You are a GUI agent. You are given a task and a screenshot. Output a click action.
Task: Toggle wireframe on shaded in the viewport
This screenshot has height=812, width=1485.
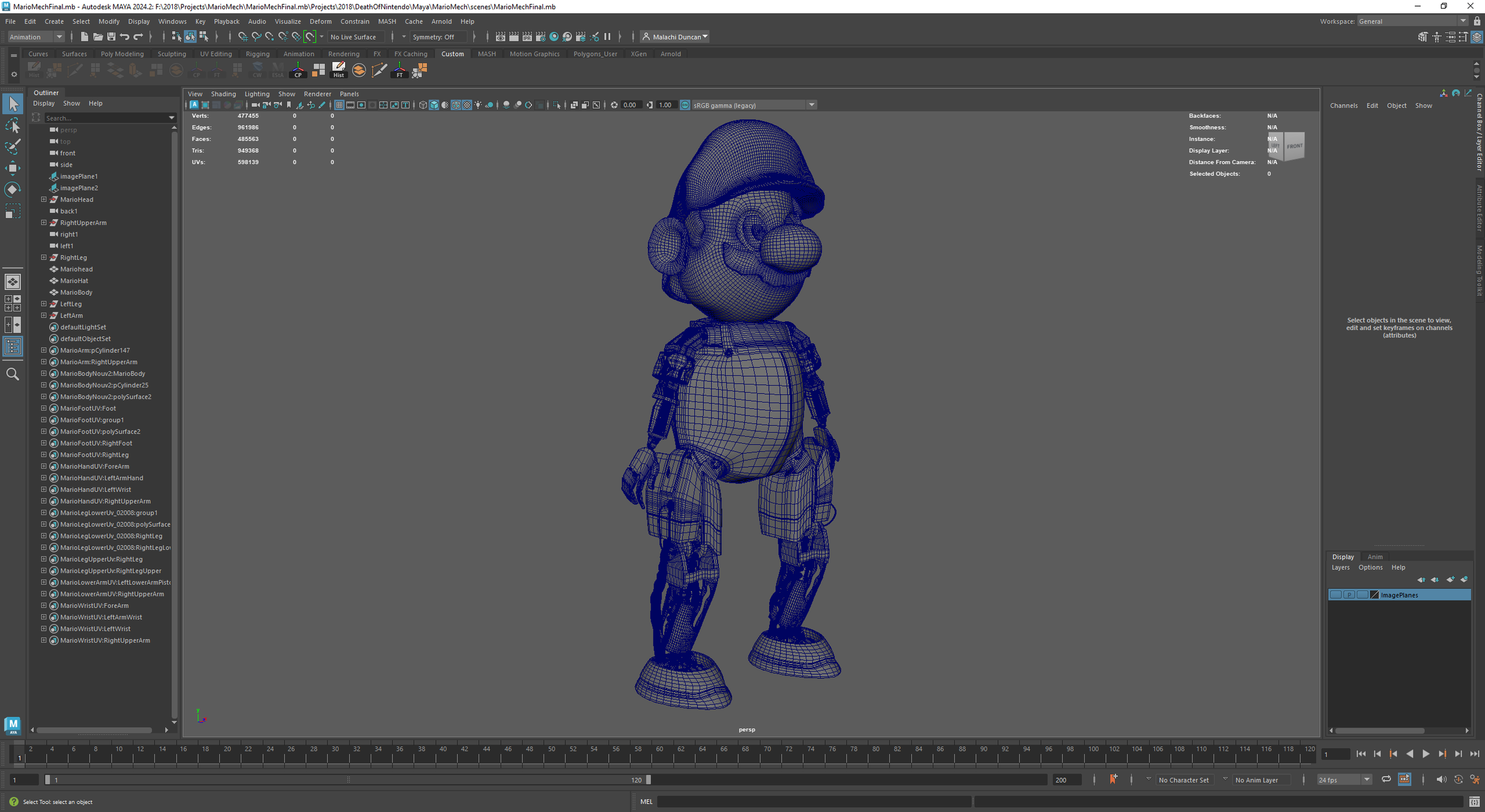pyautogui.click(x=456, y=105)
